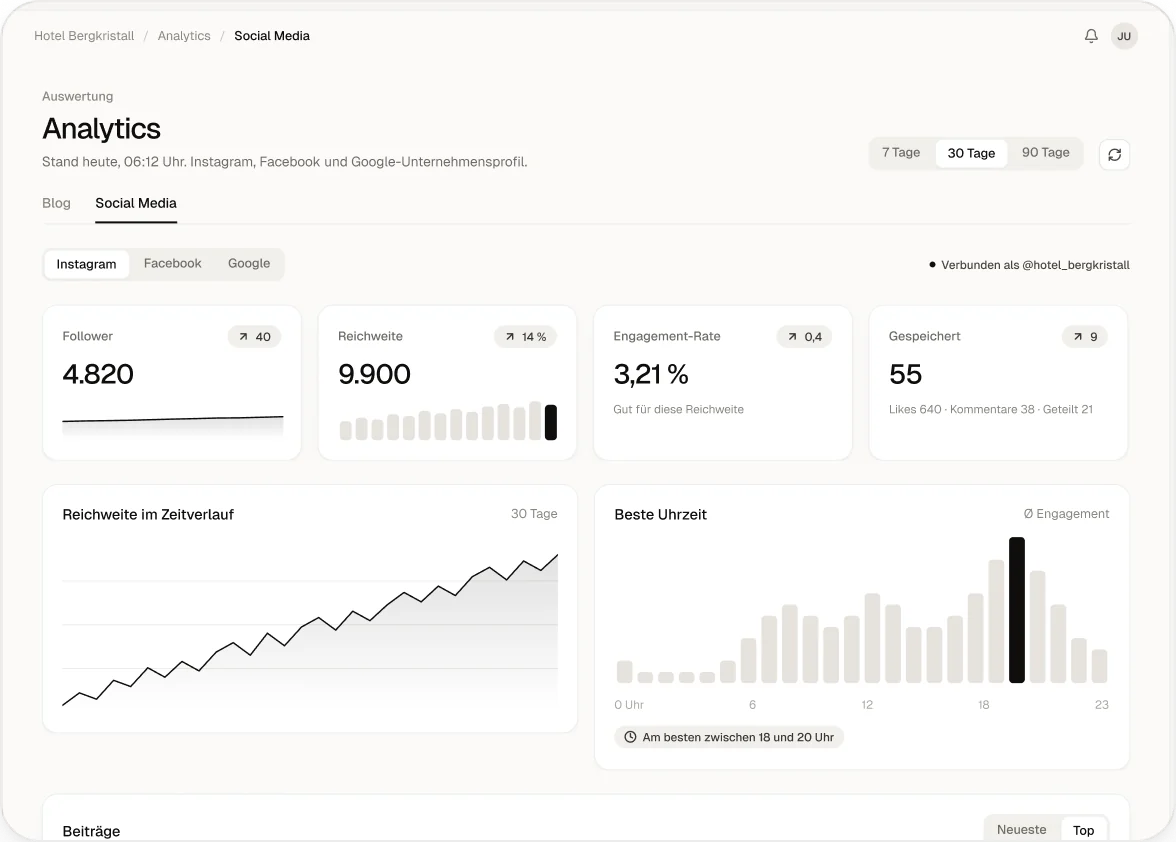1176x842 pixels.
Task: Click the Reichweite im Zeitverlauf line chart
Action: coord(310,630)
